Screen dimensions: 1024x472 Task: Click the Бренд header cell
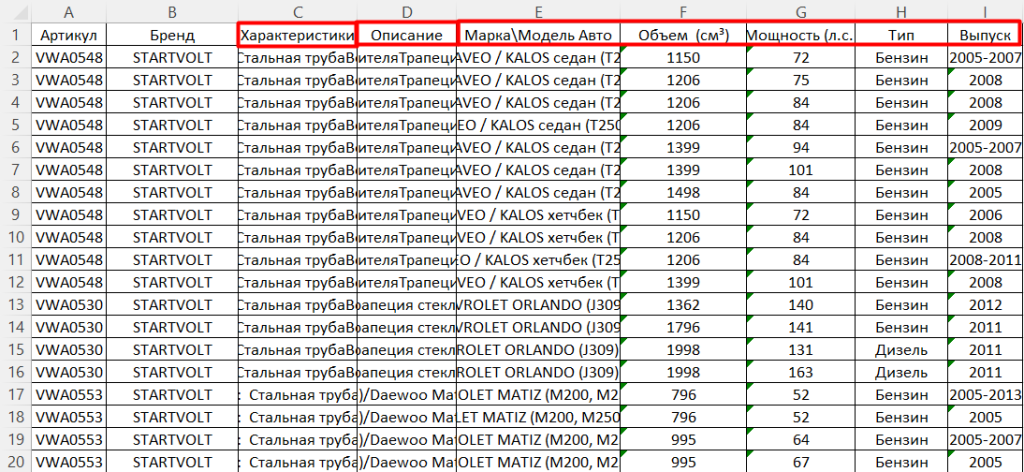point(172,35)
